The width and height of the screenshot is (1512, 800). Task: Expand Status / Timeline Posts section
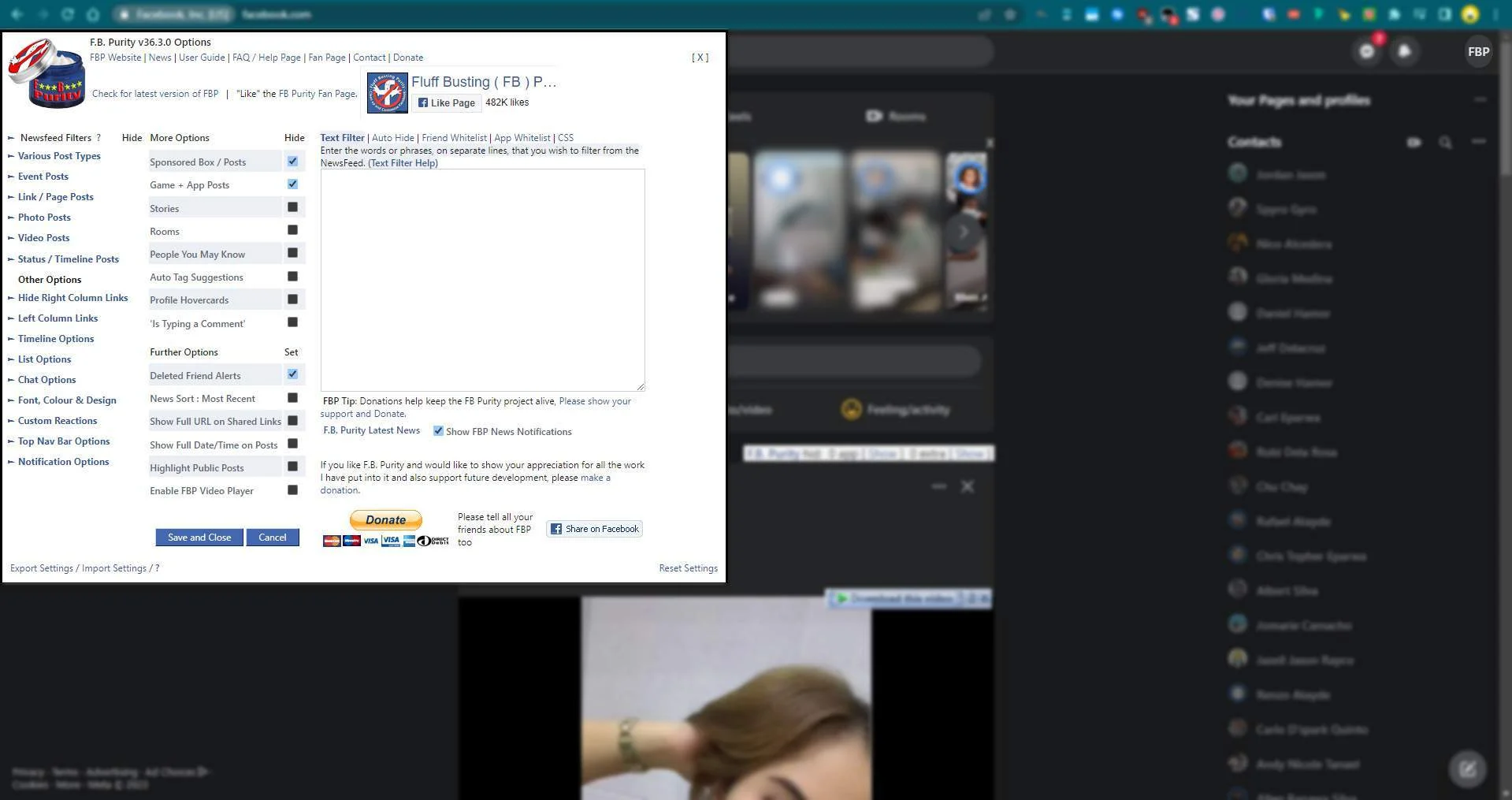(68, 259)
